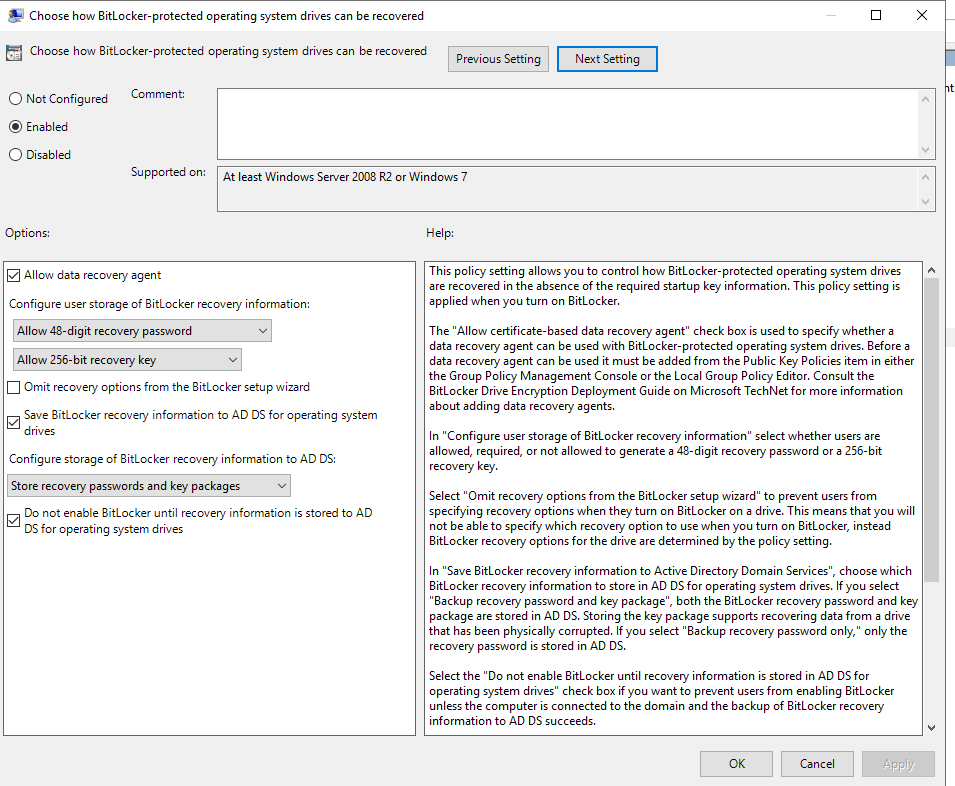Screen dimensions: 955x786
Task: Click the Help panel scrollbar thumb
Action: coord(931,430)
